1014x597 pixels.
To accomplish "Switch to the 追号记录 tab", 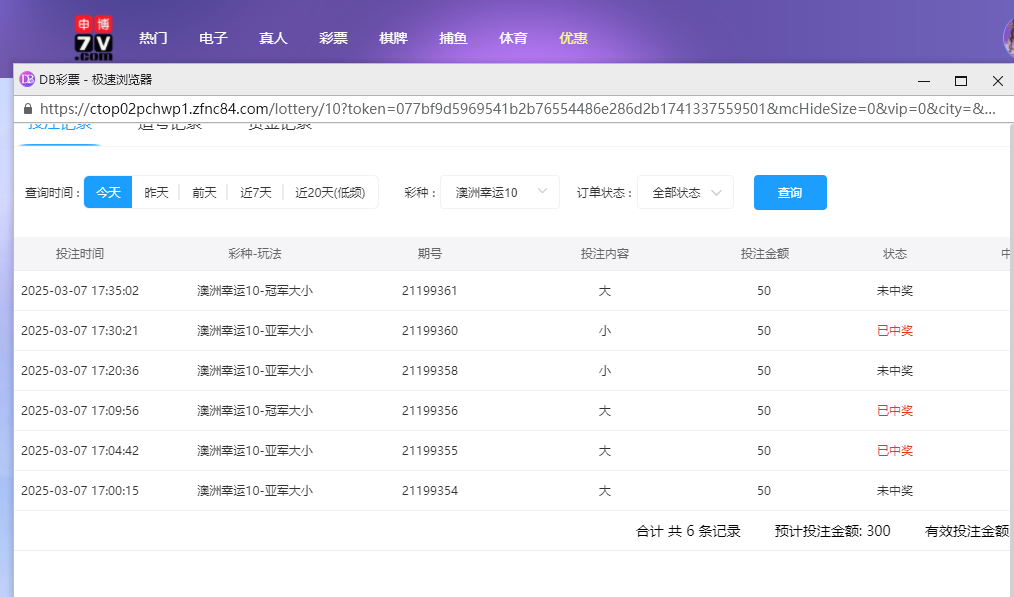I will point(169,126).
